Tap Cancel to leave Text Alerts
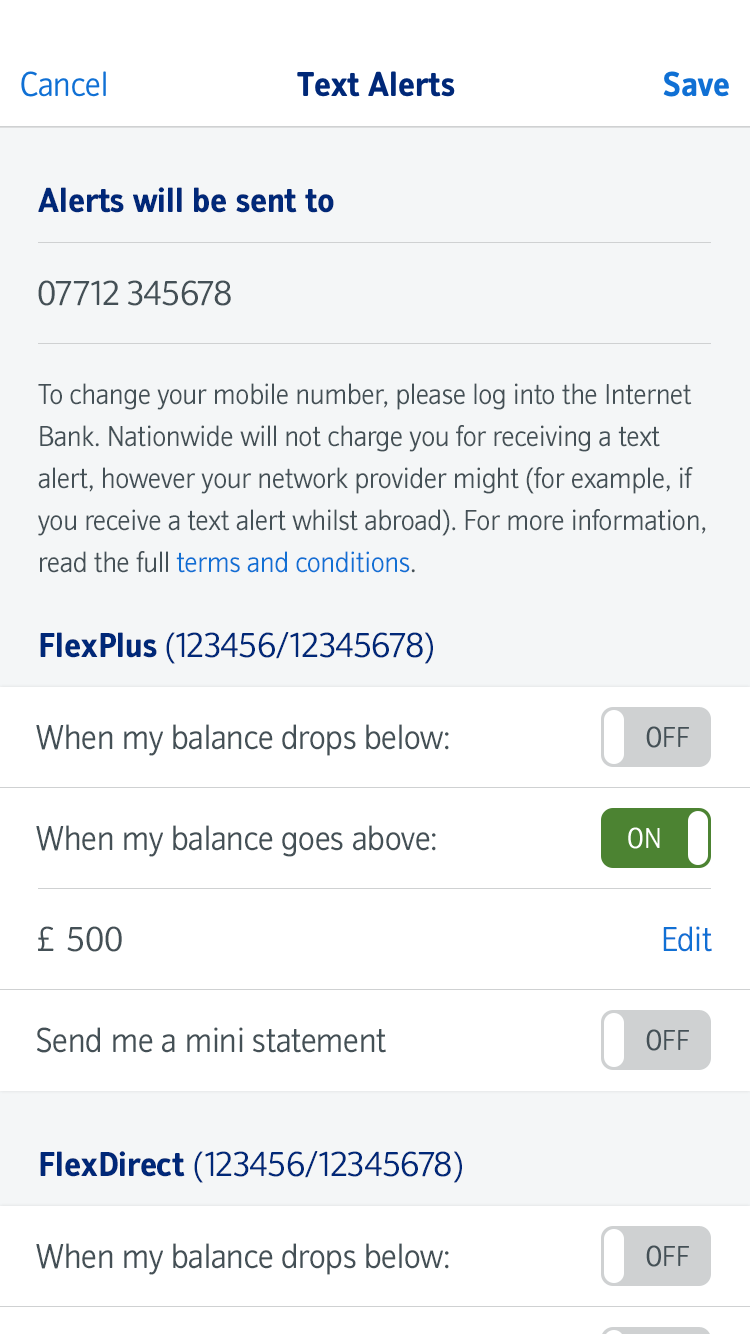The height and width of the screenshot is (1334, 750). 64,85
